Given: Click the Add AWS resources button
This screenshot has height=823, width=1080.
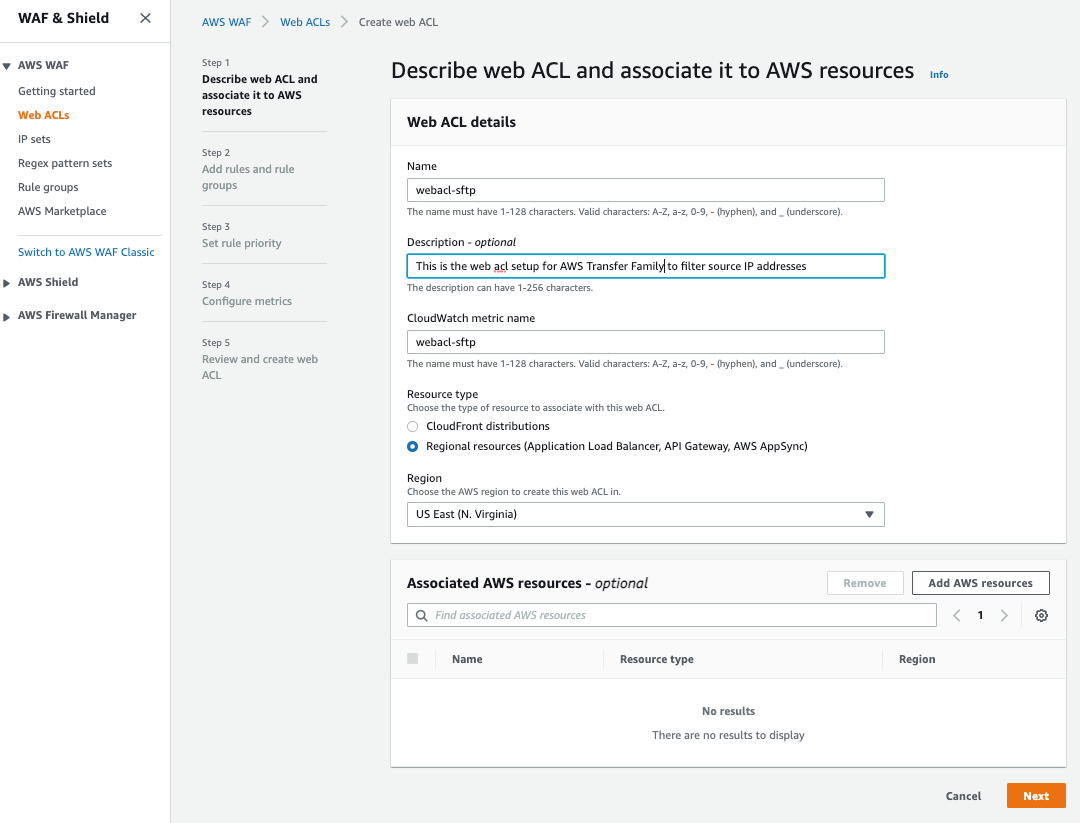Looking at the screenshot, I should [980, 582].
